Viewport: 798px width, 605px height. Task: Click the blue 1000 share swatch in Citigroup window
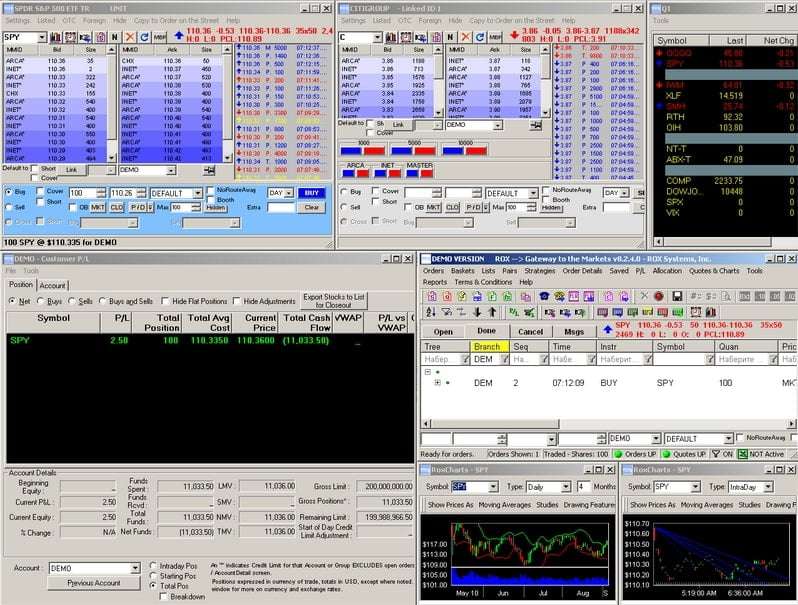351,151
